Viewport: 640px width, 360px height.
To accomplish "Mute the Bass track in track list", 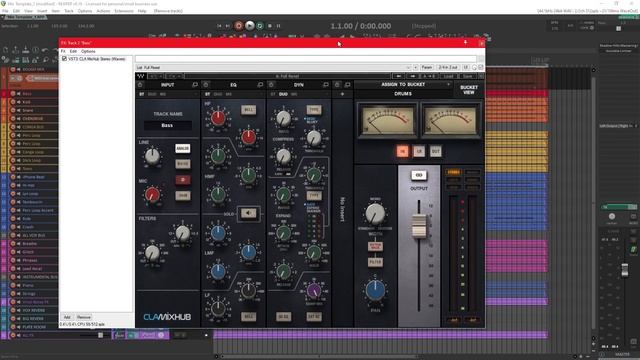I will coord(19,94).
